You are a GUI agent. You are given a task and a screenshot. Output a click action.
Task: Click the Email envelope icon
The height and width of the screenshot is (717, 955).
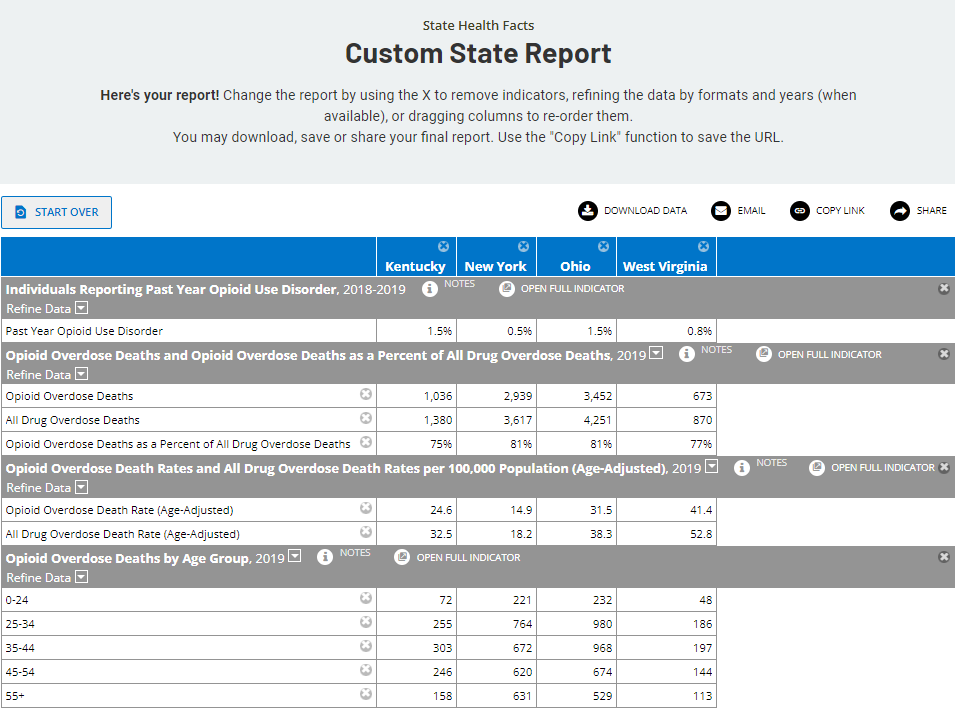pos(721,211)
